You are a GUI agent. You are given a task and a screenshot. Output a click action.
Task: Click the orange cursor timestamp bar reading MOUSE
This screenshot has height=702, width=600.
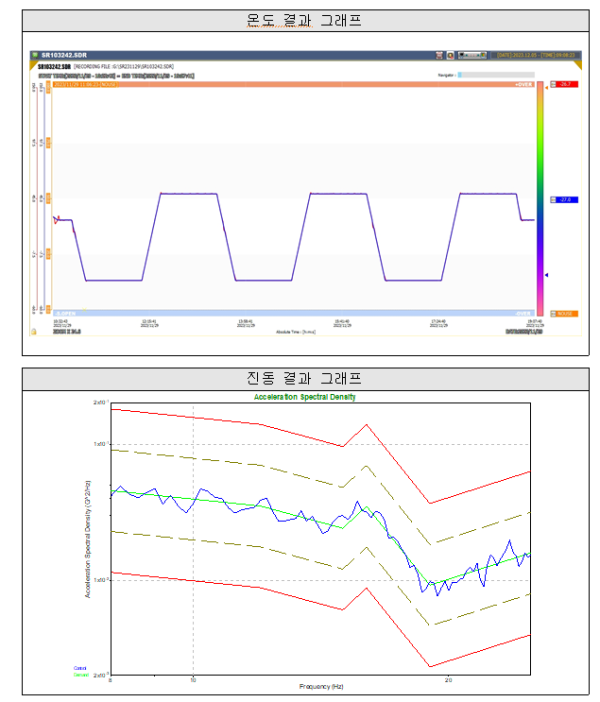tap(85, 84)
